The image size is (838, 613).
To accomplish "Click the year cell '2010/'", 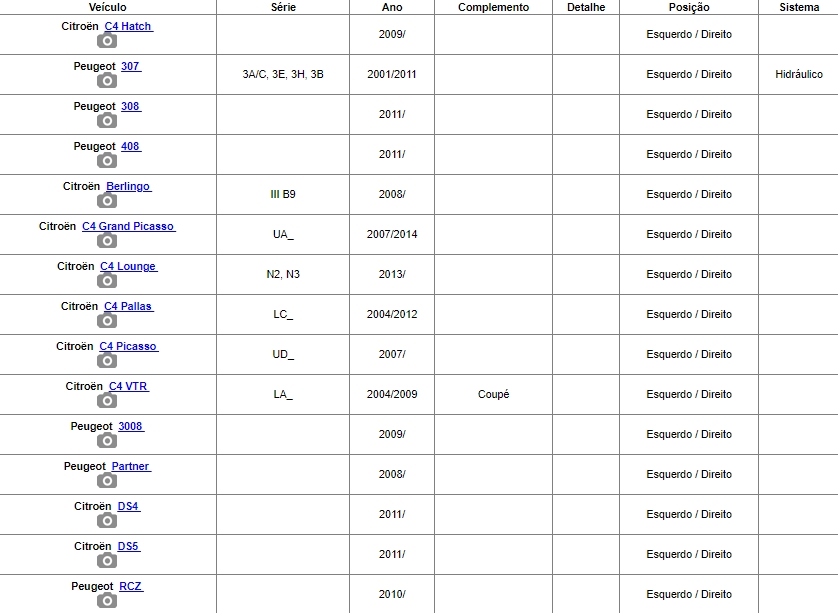I will [x=392, y=594].
